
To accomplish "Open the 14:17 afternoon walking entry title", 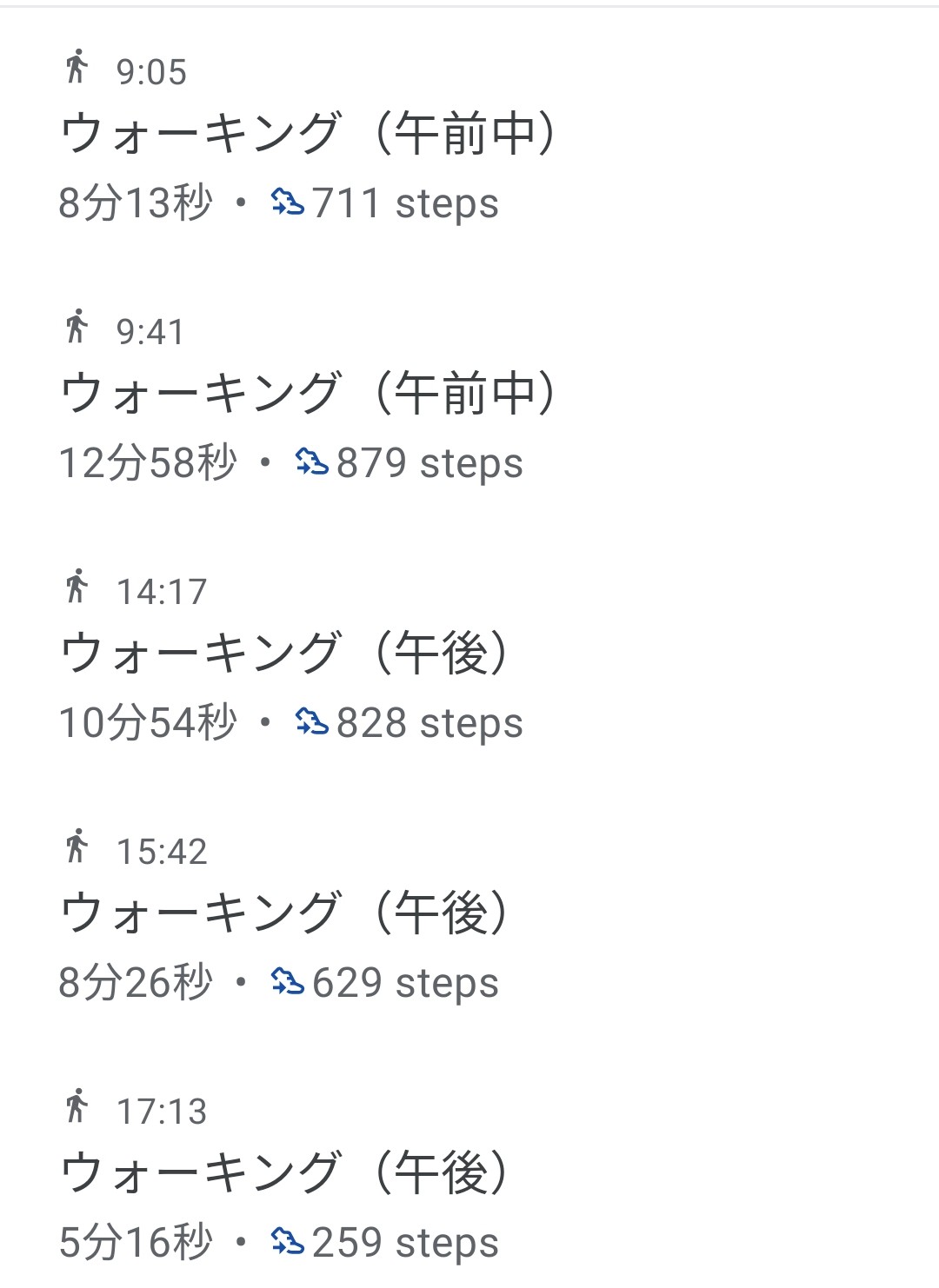I will click(x=284, y=654).
